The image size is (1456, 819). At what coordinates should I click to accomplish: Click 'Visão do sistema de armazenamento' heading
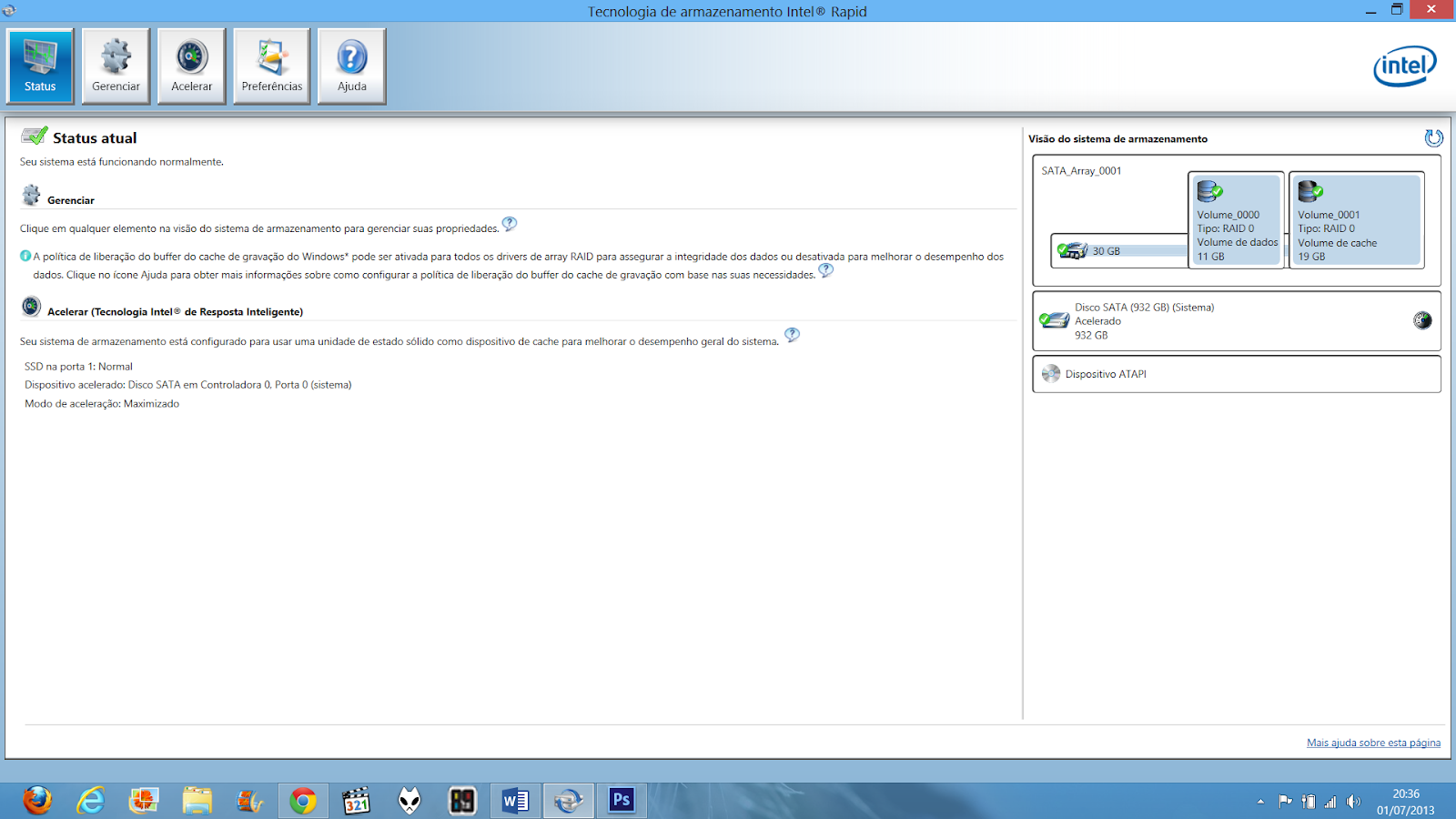pos(1117,139)
